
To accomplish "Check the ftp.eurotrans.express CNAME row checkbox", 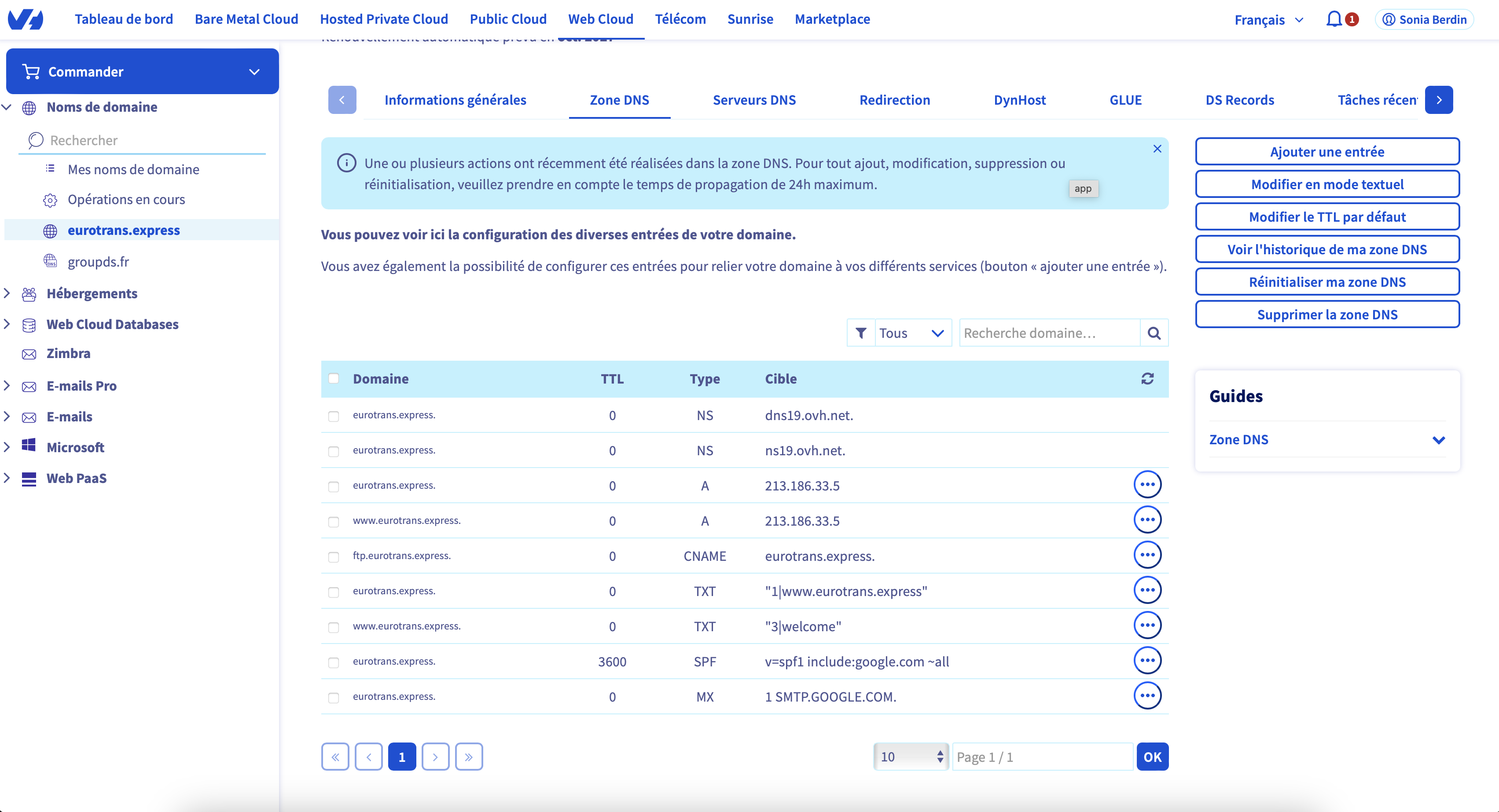I will point(334,556).
